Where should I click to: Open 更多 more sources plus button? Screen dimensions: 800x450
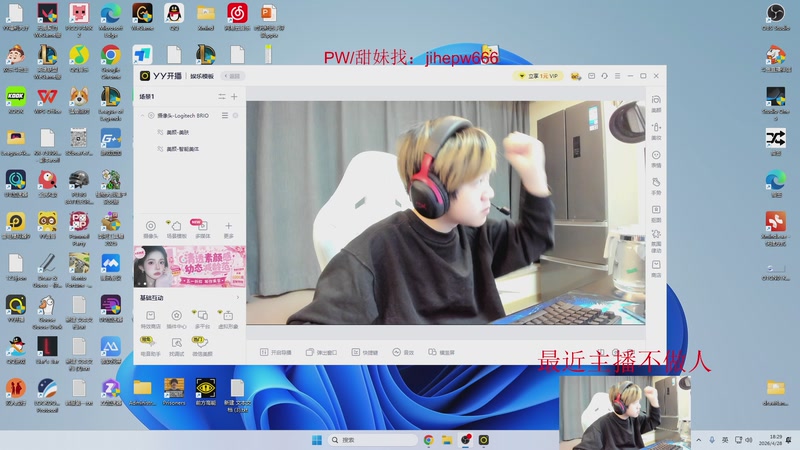[229, 229]
